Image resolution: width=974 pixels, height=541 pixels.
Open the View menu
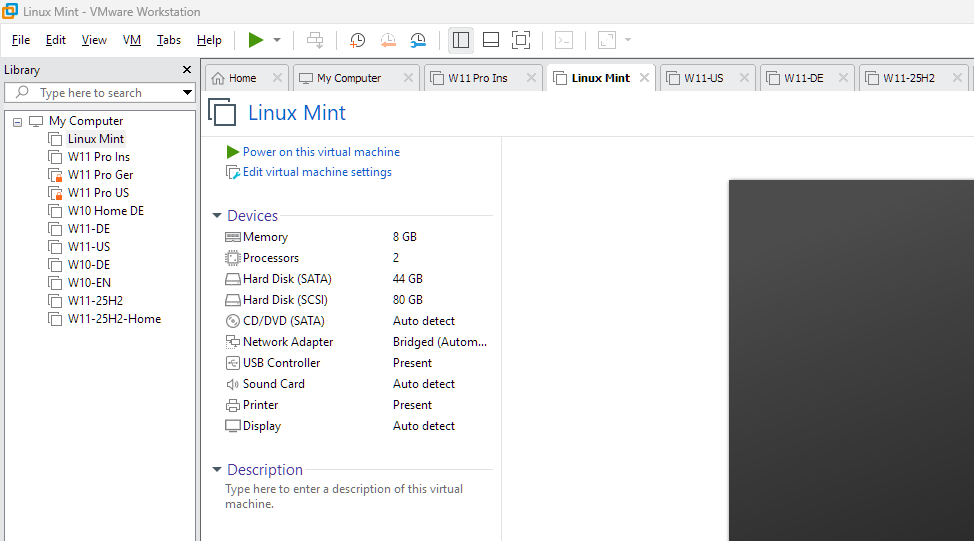tap(94, 40)
